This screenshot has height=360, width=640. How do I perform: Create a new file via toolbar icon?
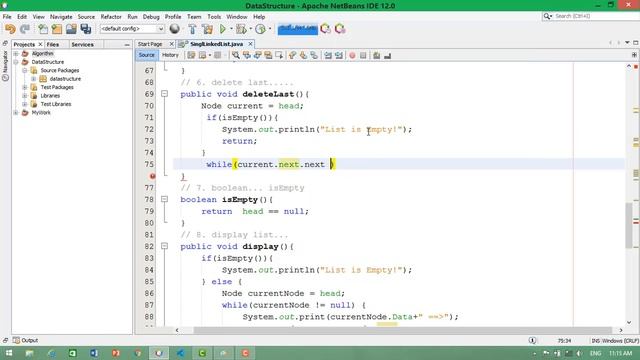tap(43, 29)
